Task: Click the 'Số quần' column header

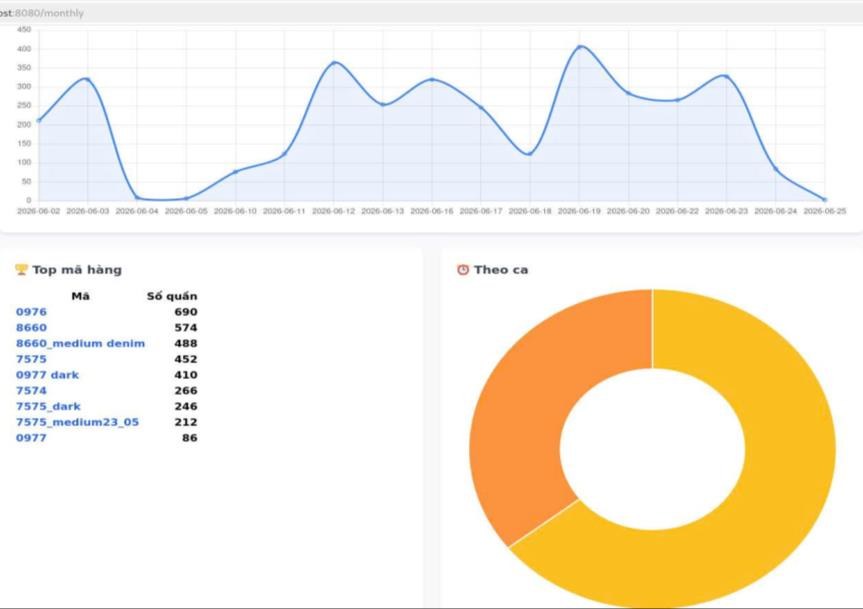Action: [x=172, y=297]
